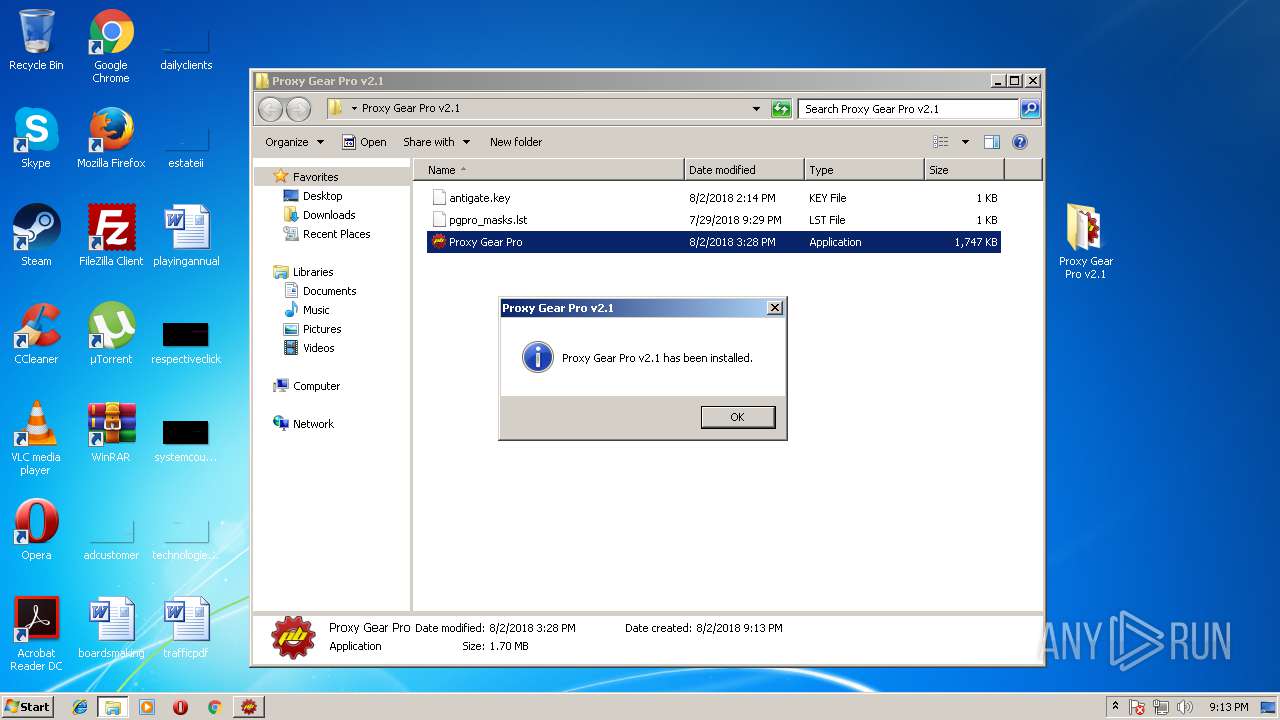Open Google Chrome desktop shortcut
This screenshot has width=1280, height=720.
click(111, 46)
